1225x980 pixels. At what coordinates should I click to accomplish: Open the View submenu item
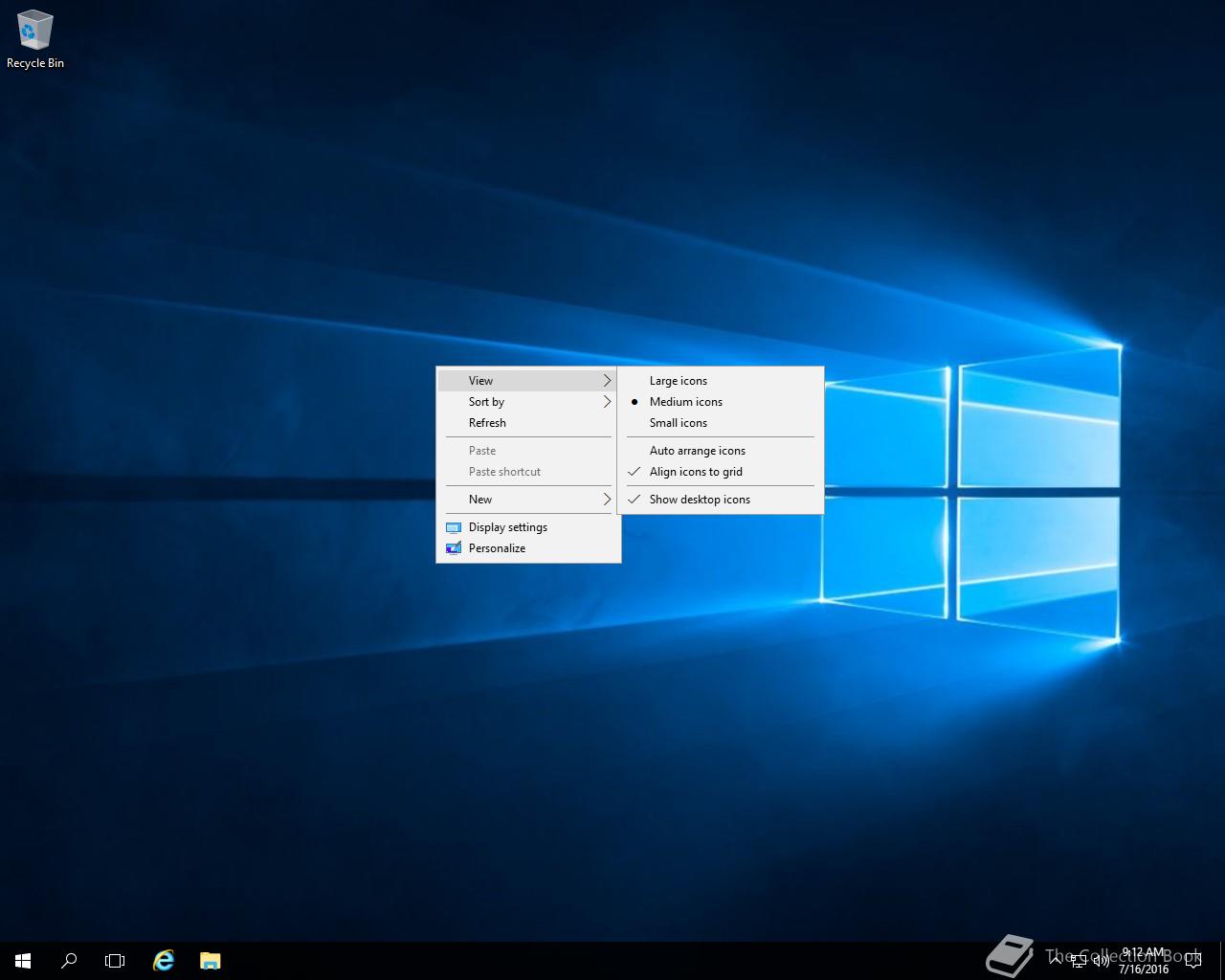pyautogui.click(x=528, y=381)
